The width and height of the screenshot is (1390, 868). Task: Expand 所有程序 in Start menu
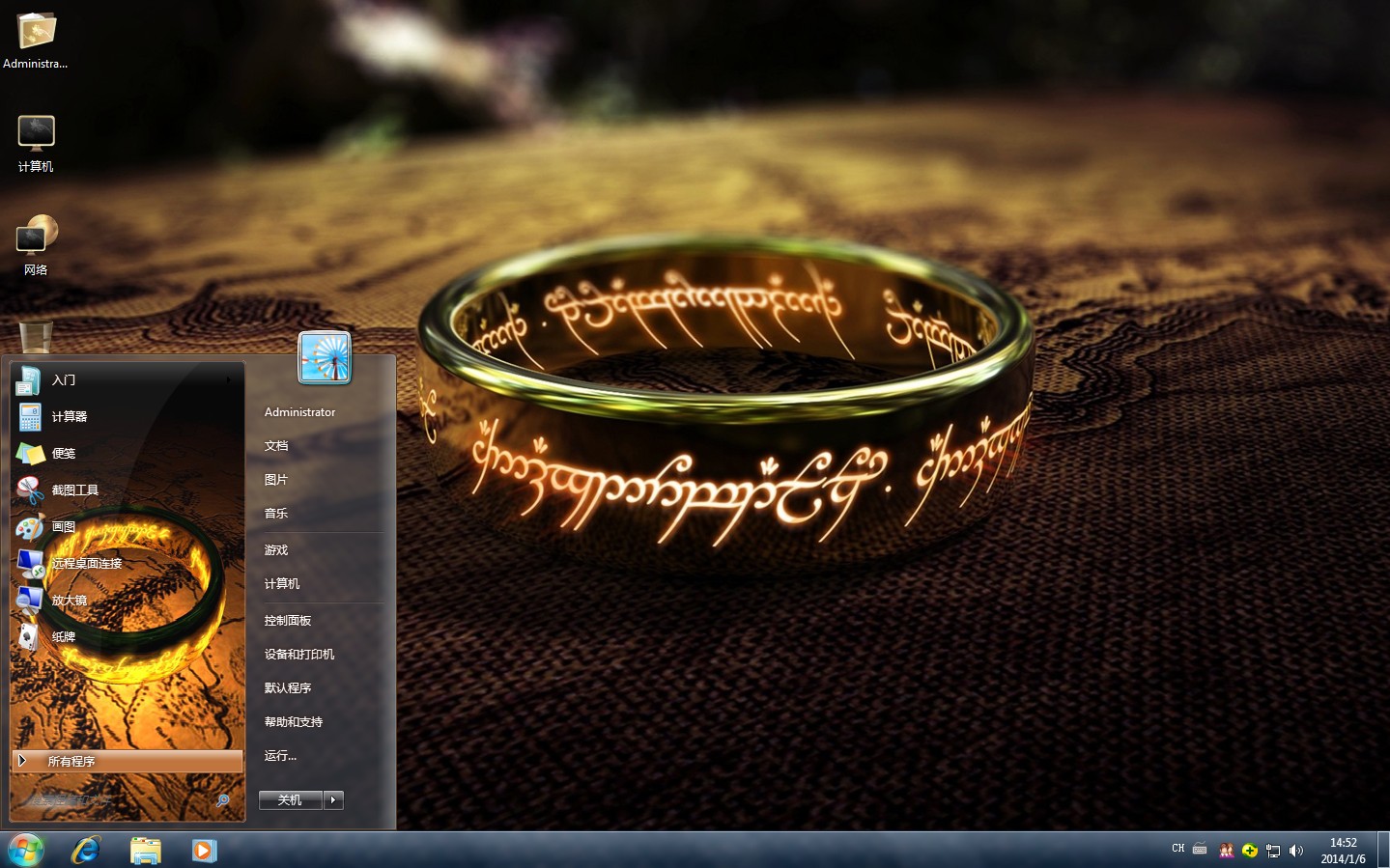(128, 761)
